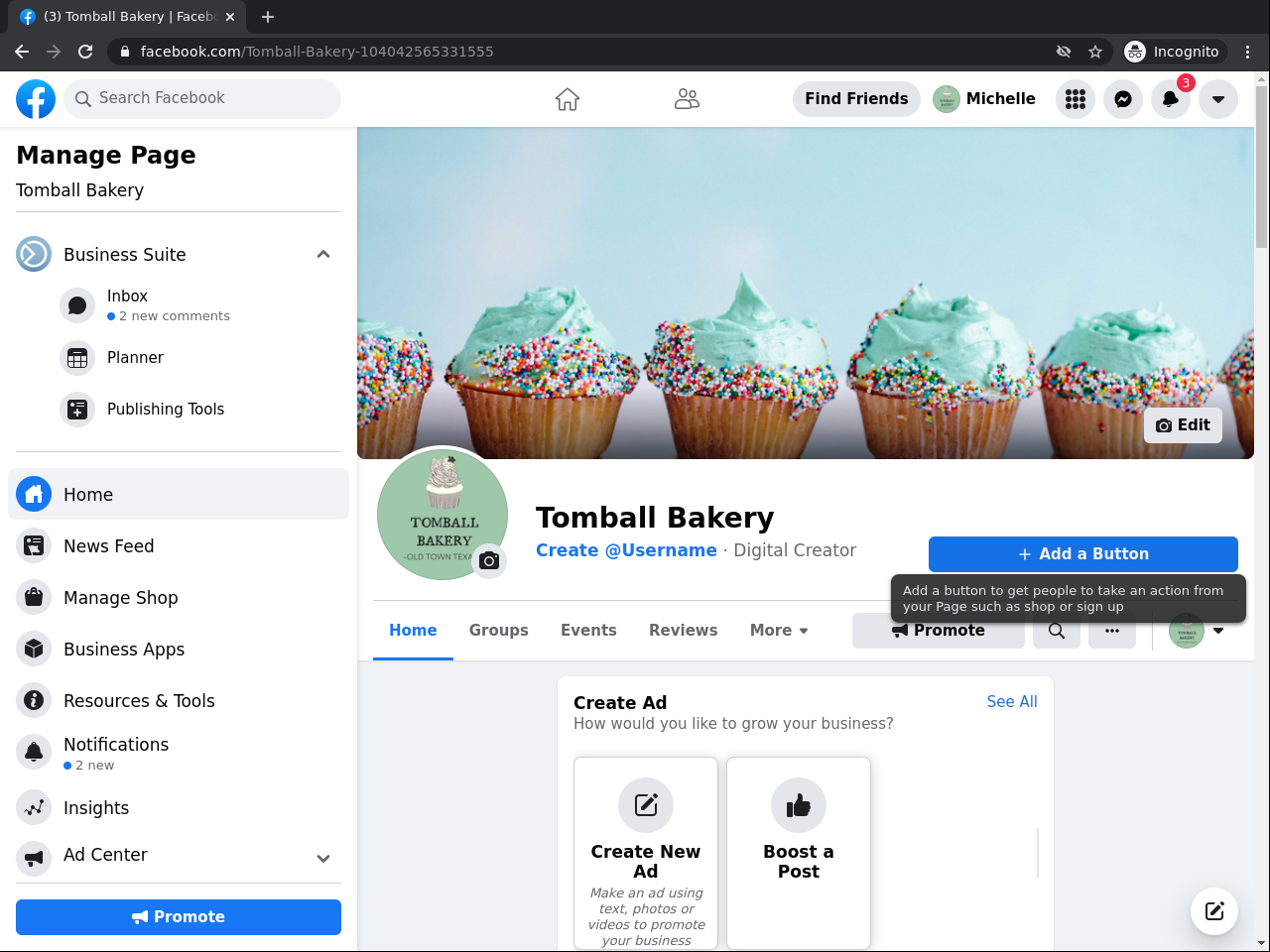1270x952 pixels.
Task: Choose the Create New Ad card
Action: pos(646,854)
